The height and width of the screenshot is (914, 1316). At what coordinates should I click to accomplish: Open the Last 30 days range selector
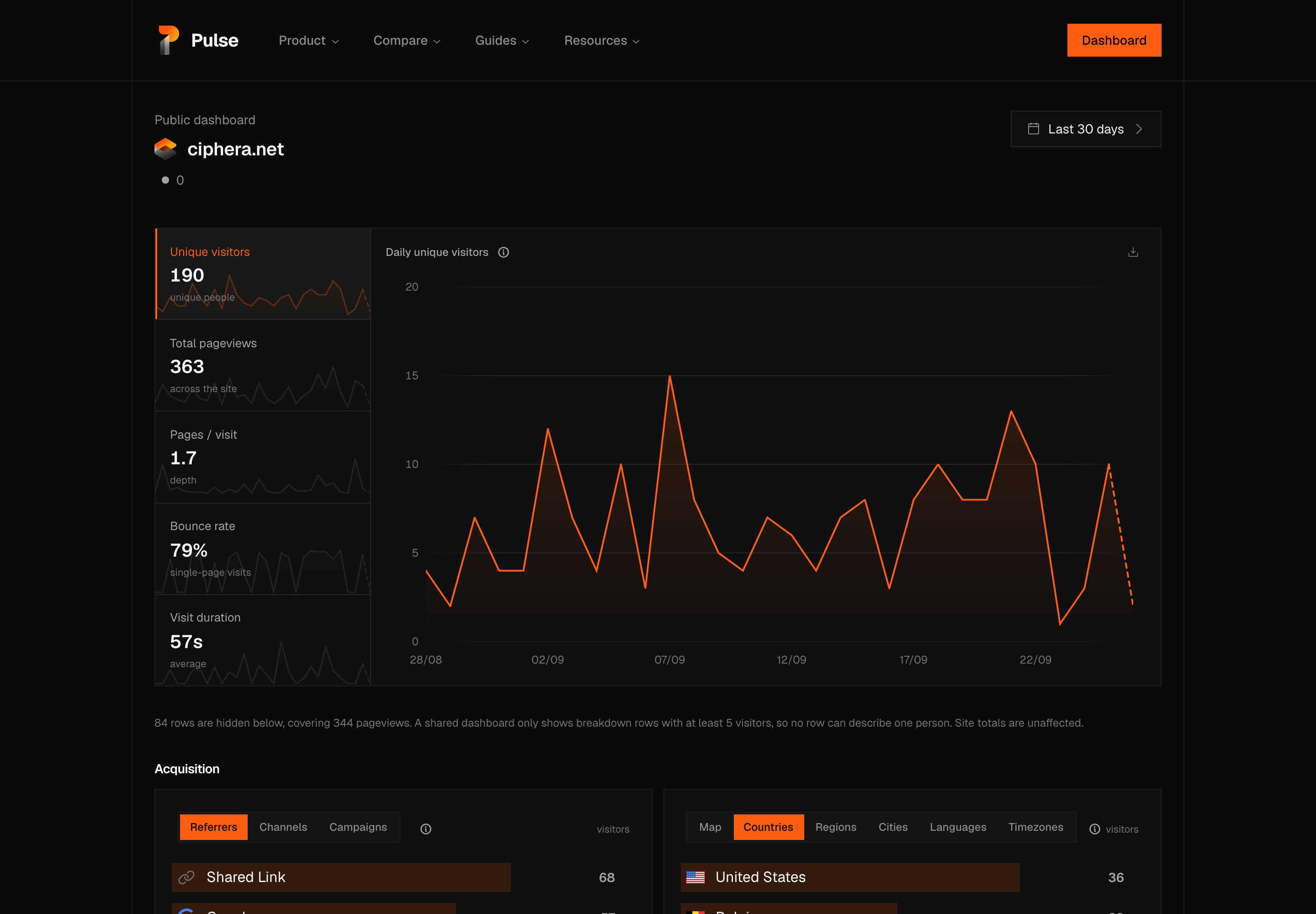(1086, 129)
